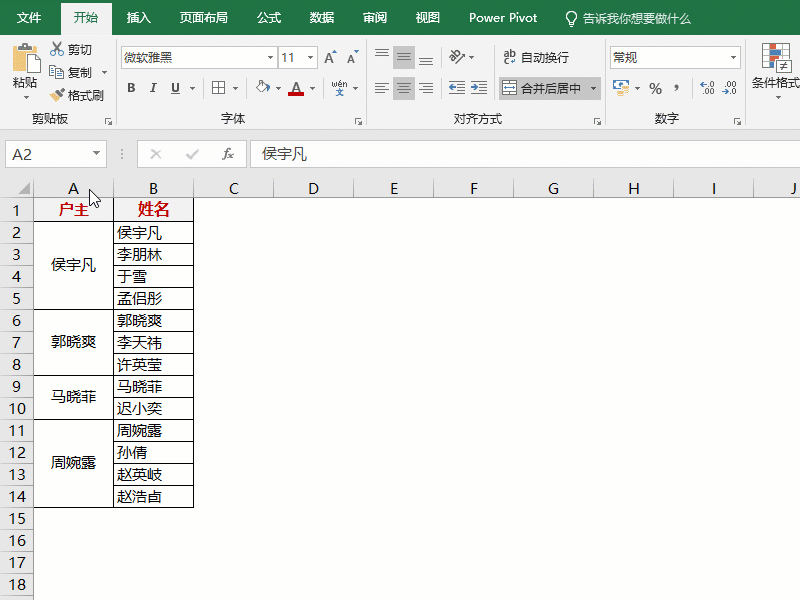This screenshot has width=800, height=600.
Task: Click Increase Decimal icon
Action: pos(707,88)
